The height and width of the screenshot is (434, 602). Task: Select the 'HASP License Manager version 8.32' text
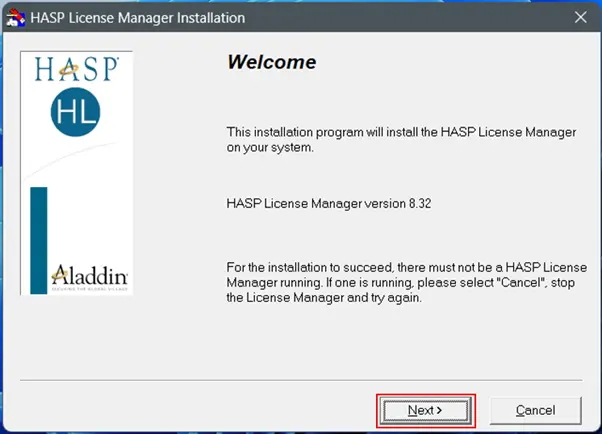(329, 204)
